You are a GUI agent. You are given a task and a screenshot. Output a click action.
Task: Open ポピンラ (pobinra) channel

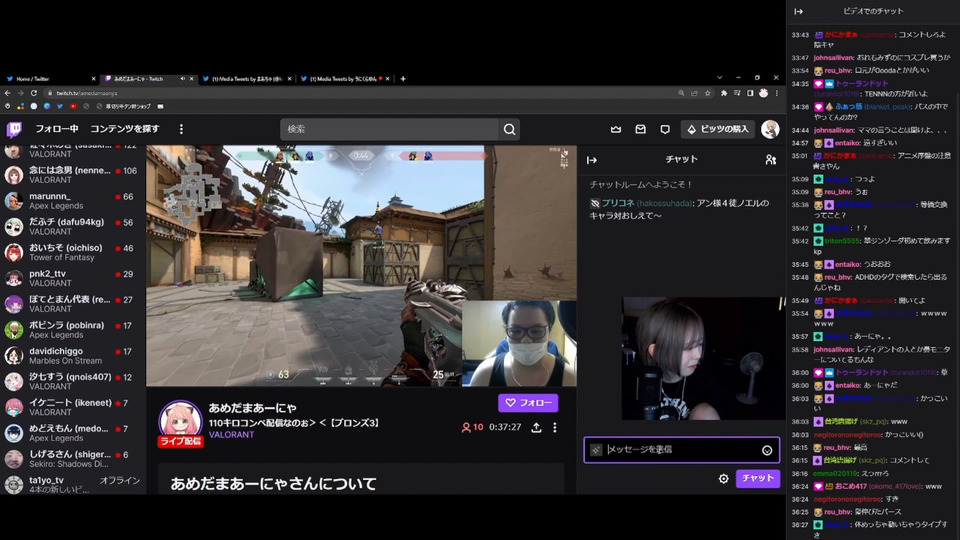(x=72, y=330)
